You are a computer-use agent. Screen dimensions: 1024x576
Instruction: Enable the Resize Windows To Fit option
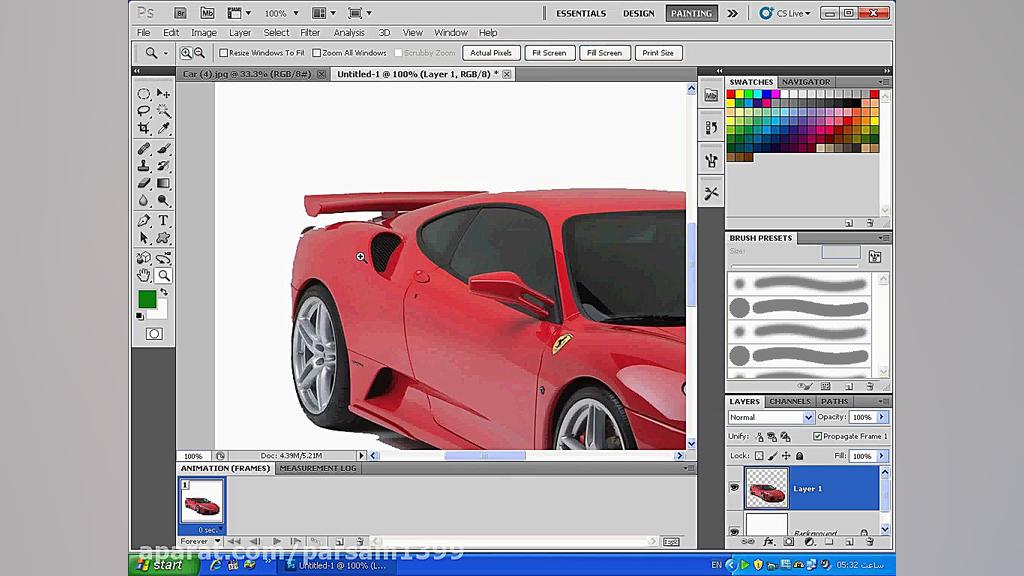222,52
